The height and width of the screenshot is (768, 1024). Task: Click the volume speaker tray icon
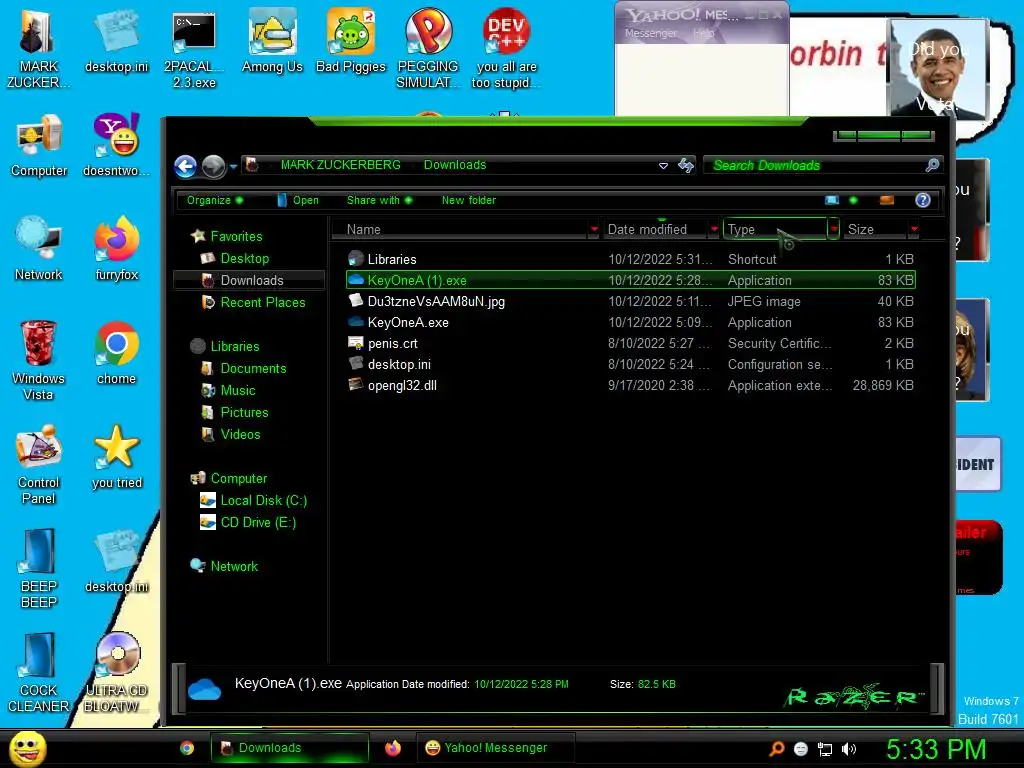tap(848, 749)
